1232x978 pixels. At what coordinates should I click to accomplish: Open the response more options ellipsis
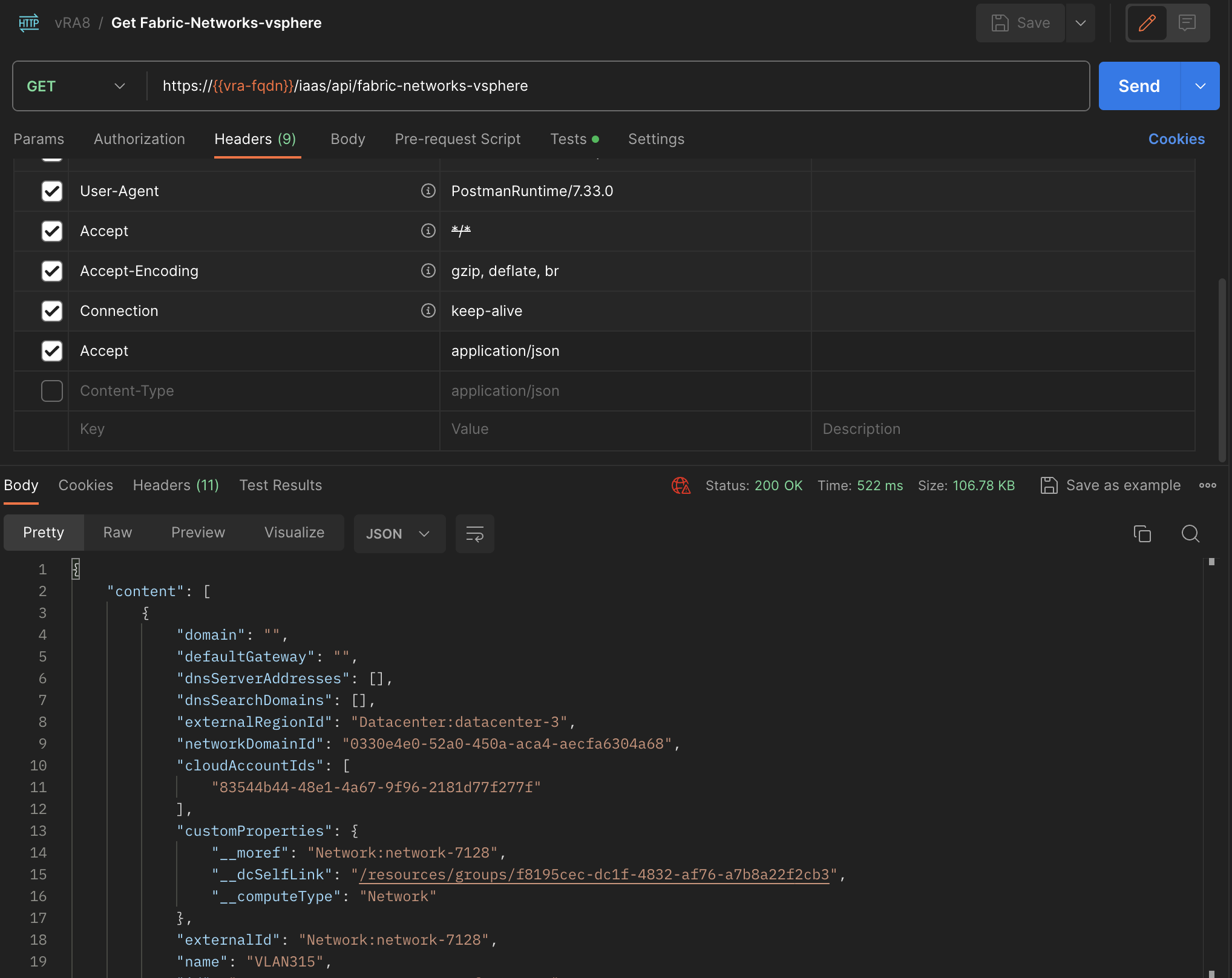coord(1208,485)
